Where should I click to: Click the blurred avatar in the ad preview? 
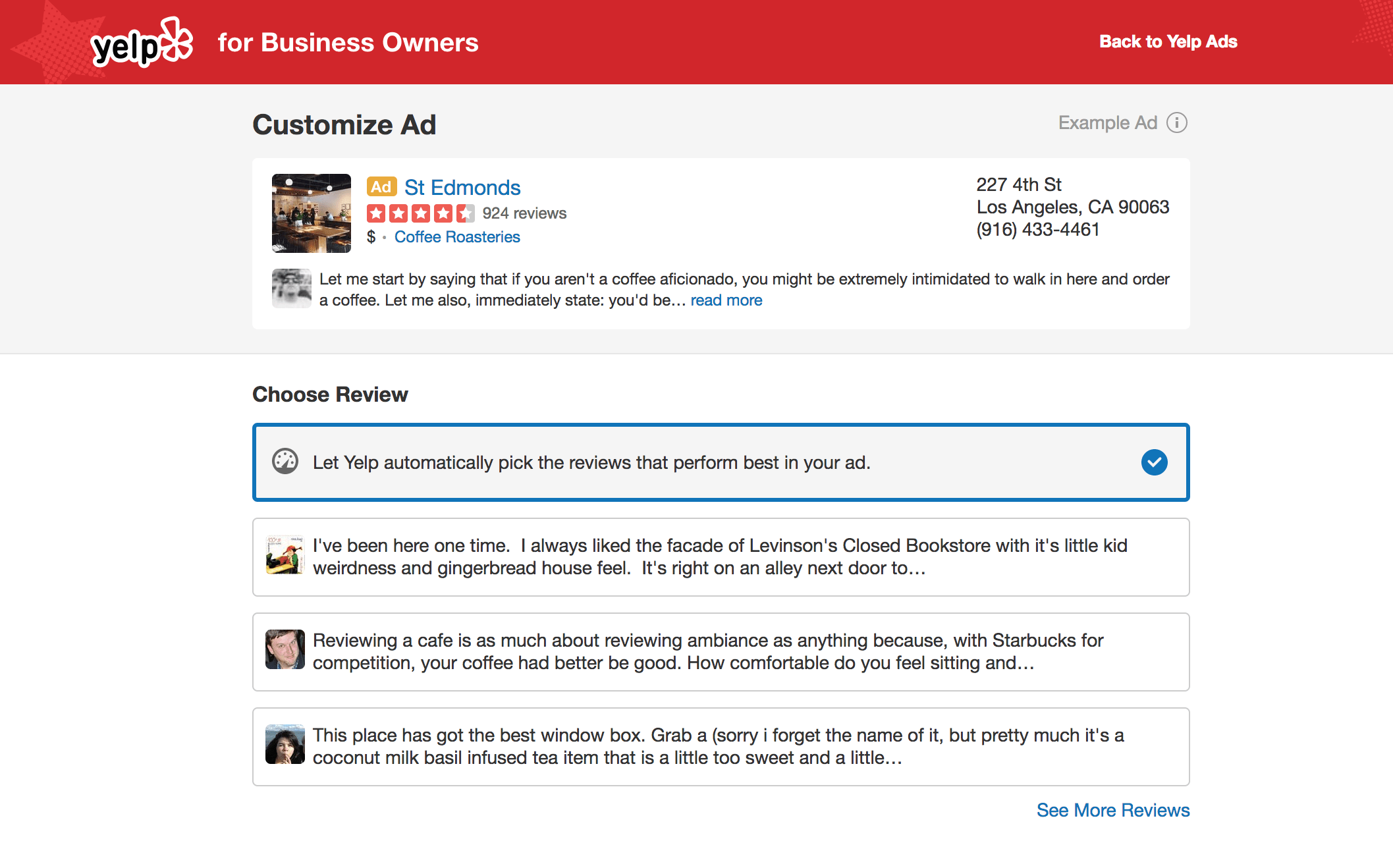291,288
